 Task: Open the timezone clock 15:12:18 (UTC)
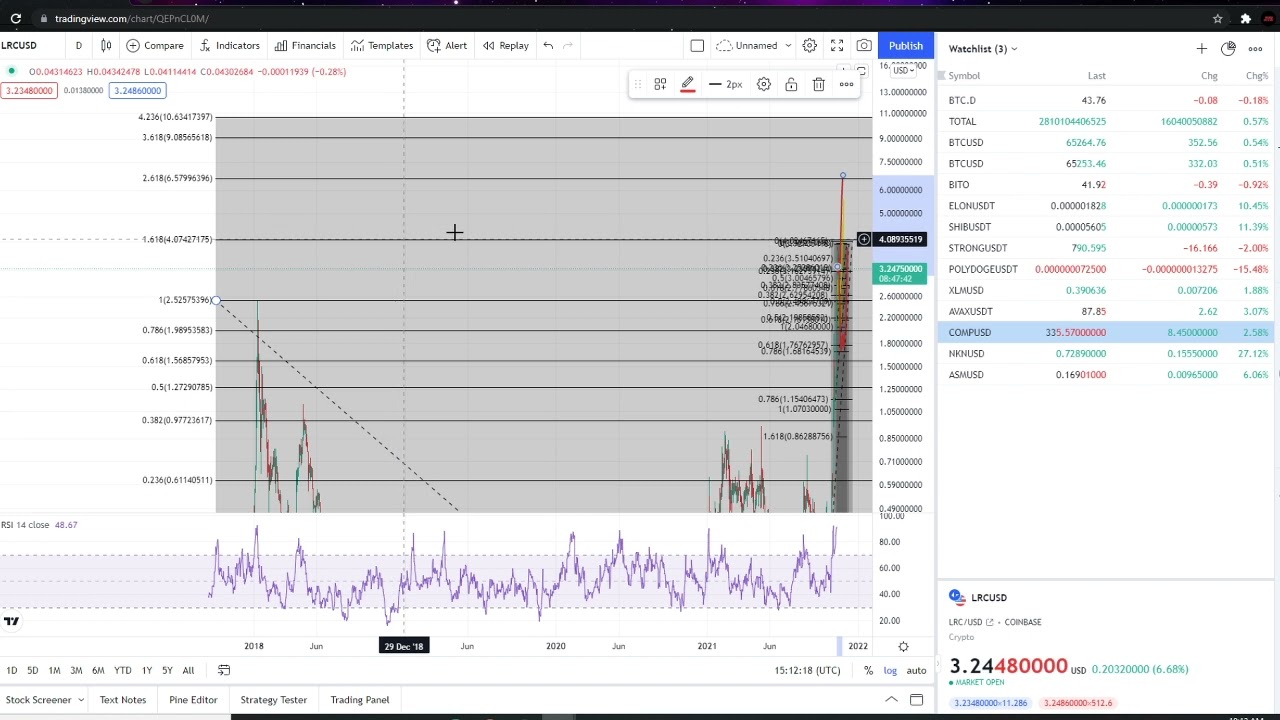click(x=807, y=671)
